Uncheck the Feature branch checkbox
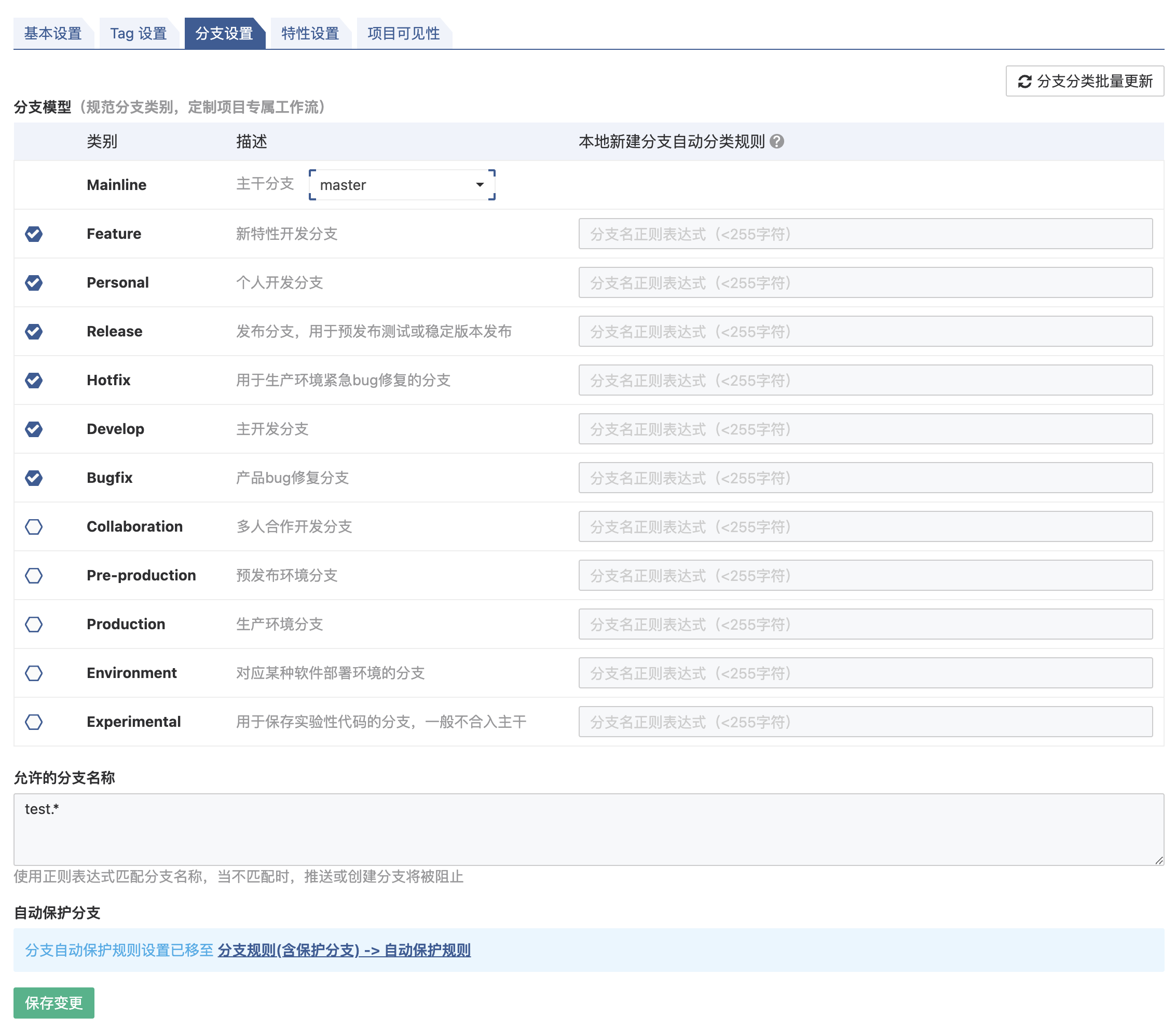 (34, 234)
